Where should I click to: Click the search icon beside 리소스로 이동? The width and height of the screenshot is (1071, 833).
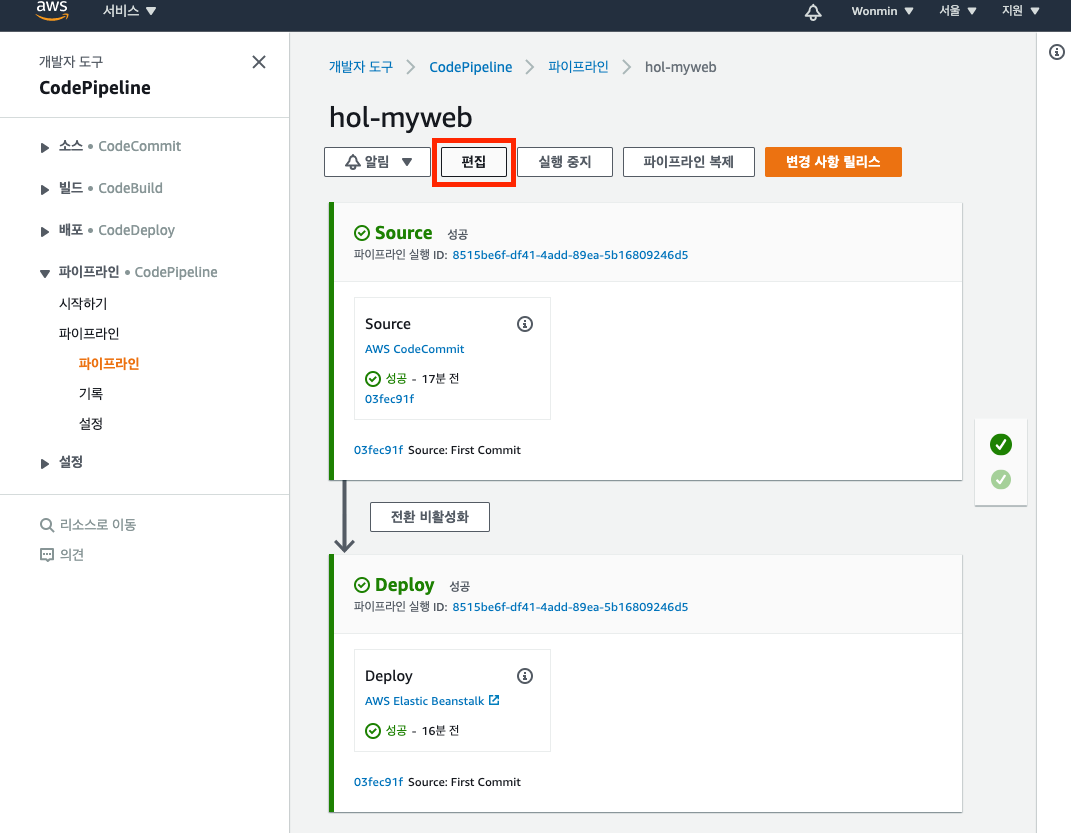coord(46,525)
